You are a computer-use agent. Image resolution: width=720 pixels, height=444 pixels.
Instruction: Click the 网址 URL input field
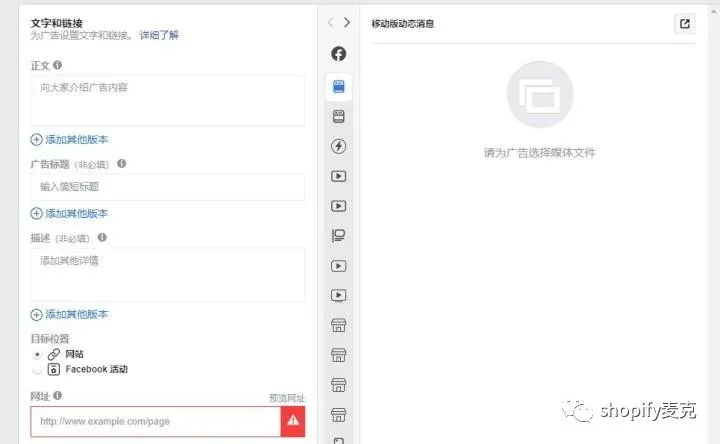pos(156,421)
